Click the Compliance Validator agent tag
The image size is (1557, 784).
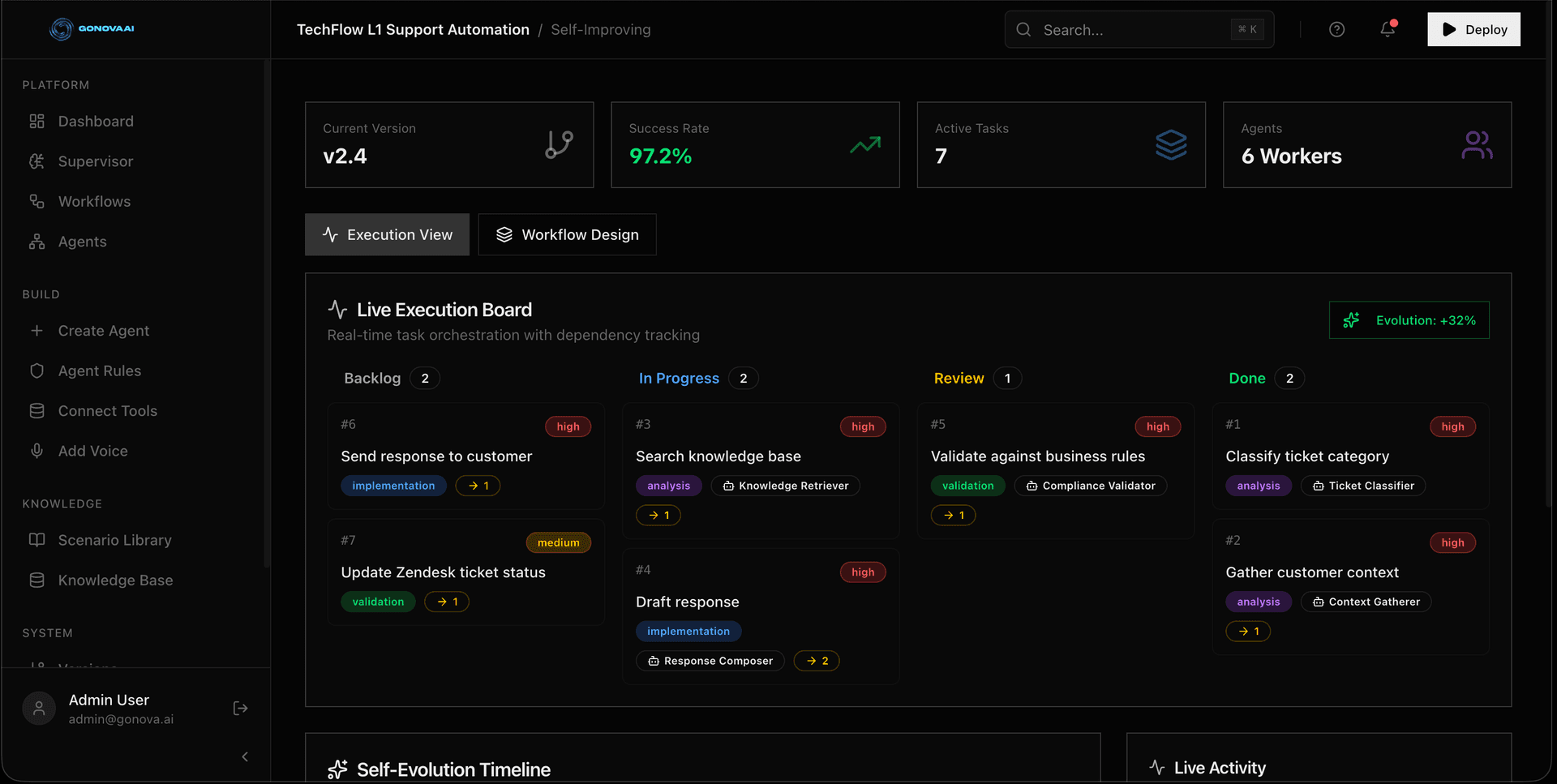pyautogui.click(x=1090, y=486)
